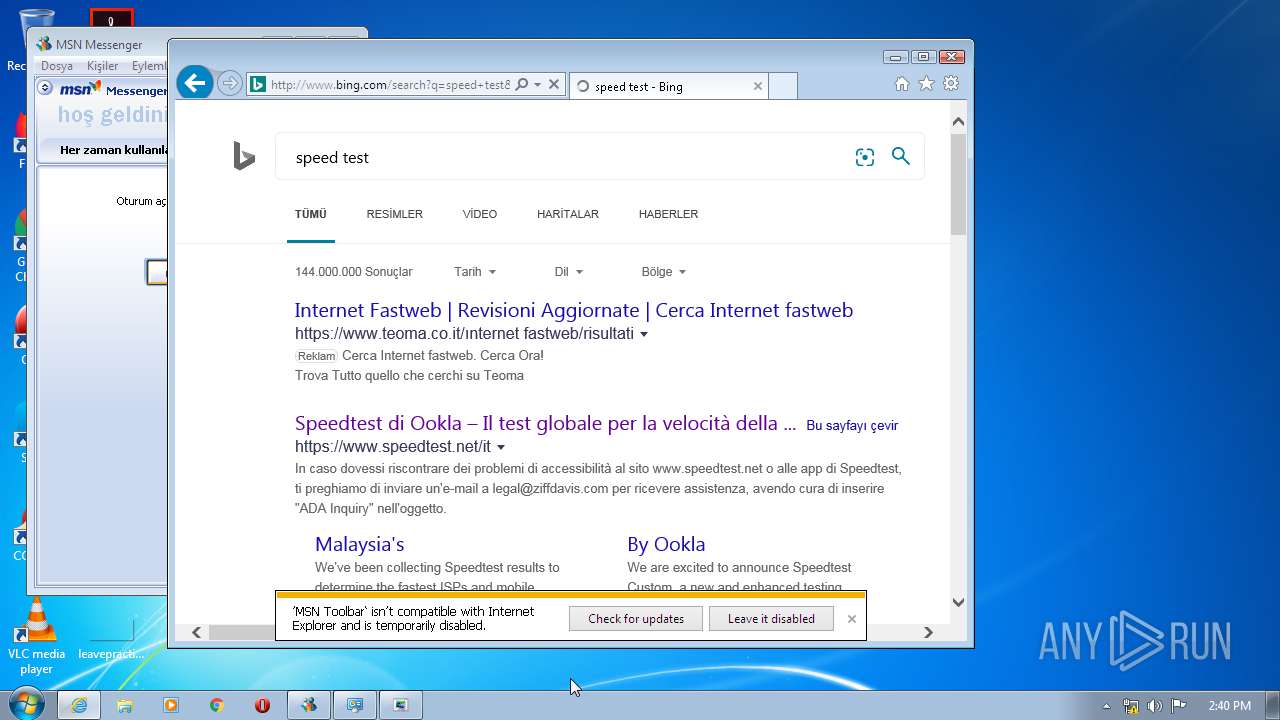Viewport: 1280px width, 720px height.
Task: Expand the Bölge filter dropdown
Action: (x=664, y=272)
